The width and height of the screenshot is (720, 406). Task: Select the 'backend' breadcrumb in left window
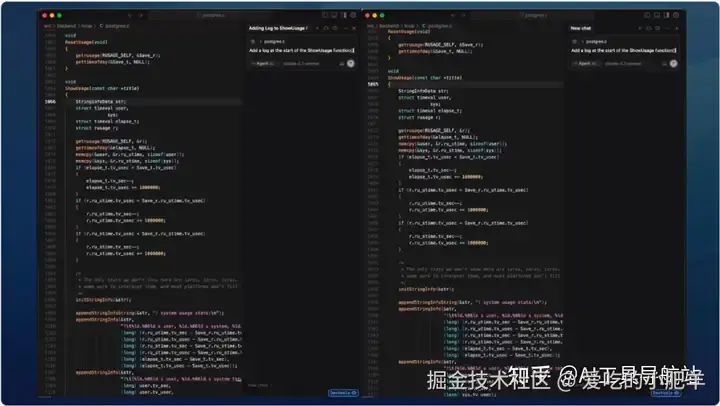point(67,26)
